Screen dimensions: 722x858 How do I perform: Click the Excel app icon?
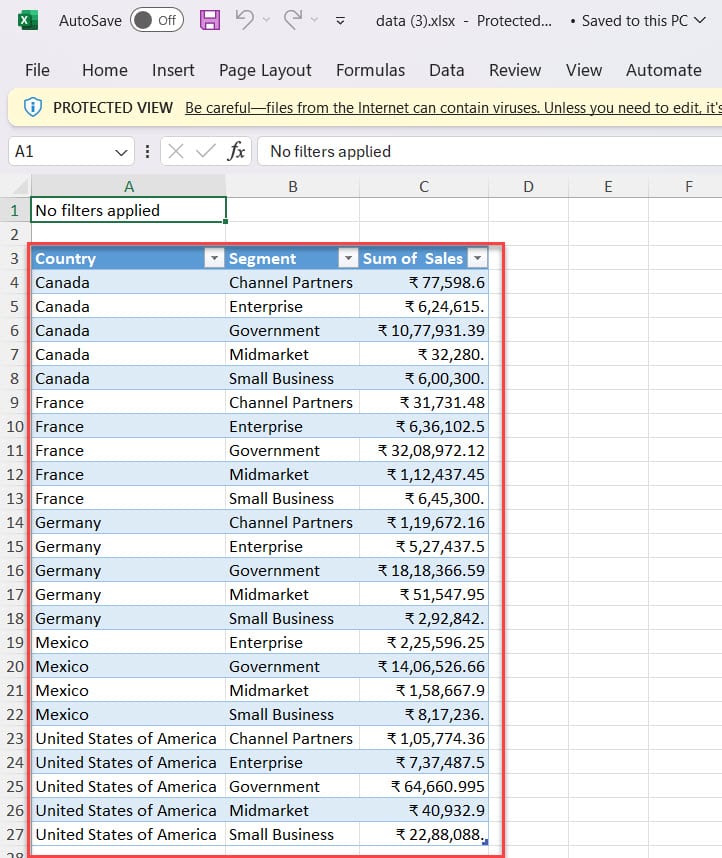(27, 21)
